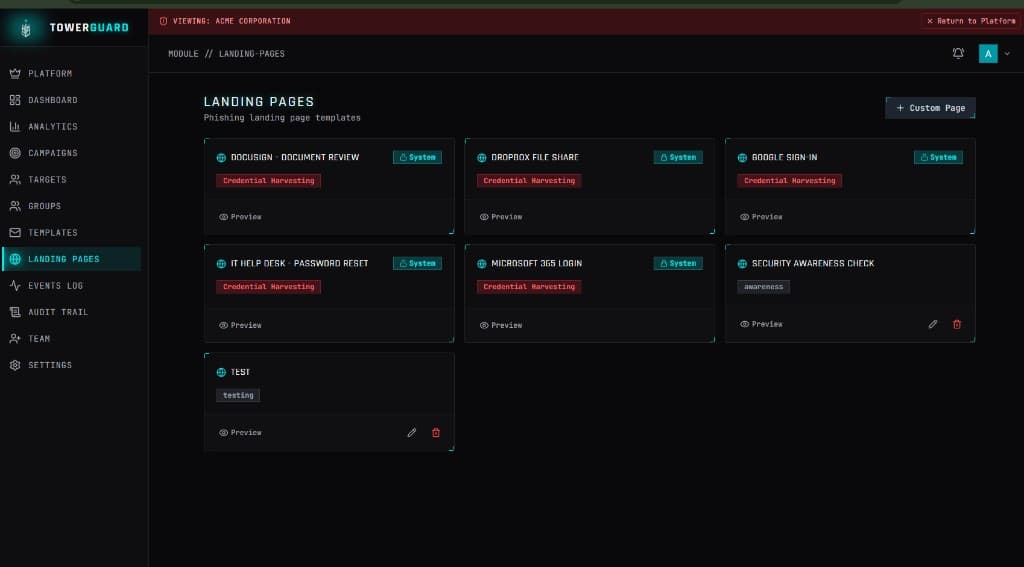Click the TOWERGUARD brand name
Image resolution: width=1024 pixels, height=567 pixels.
pyautogui.click(x=89, y=27)
